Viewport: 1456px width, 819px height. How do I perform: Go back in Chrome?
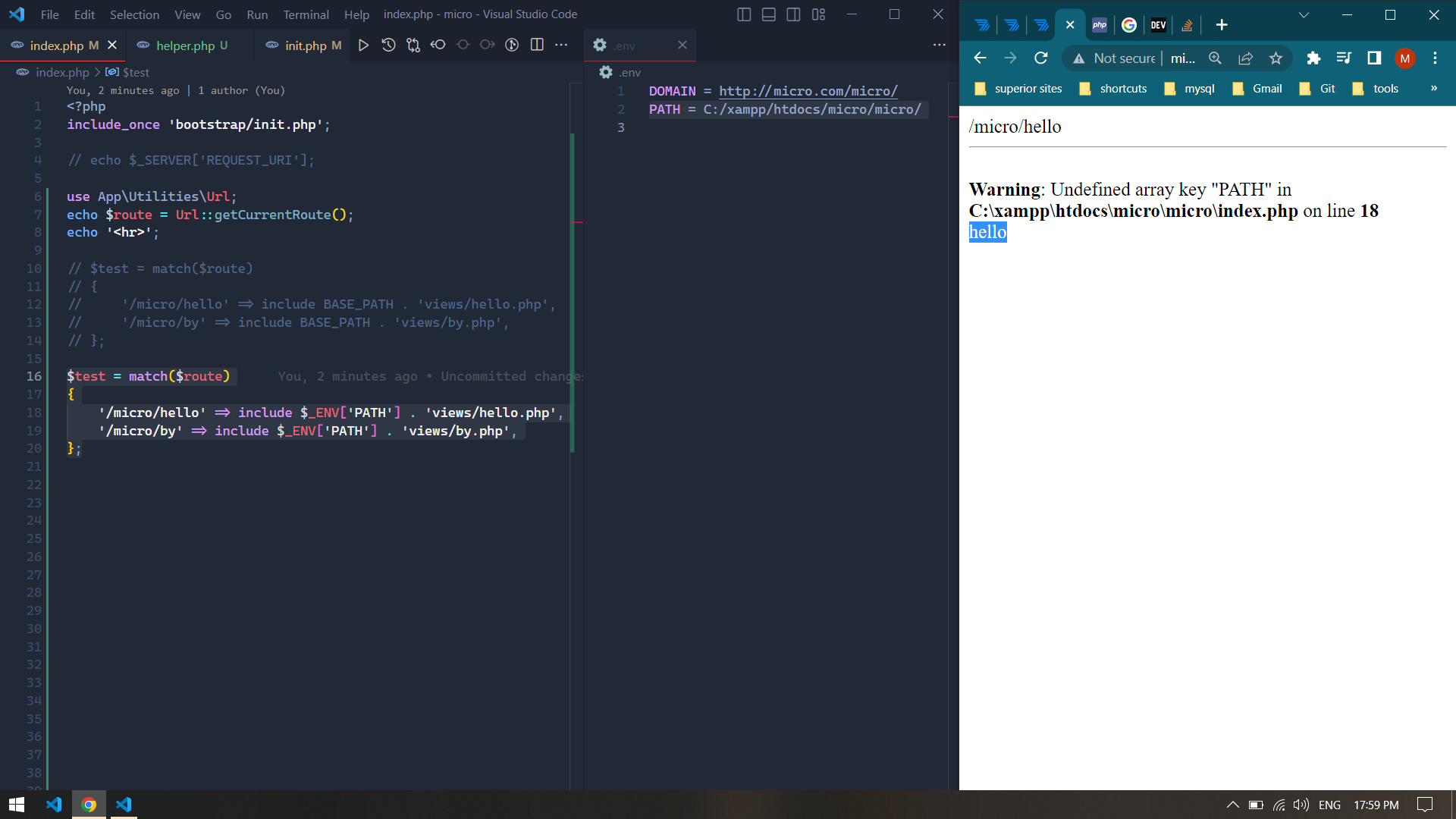pyautogui.click(x=980, y=58)
